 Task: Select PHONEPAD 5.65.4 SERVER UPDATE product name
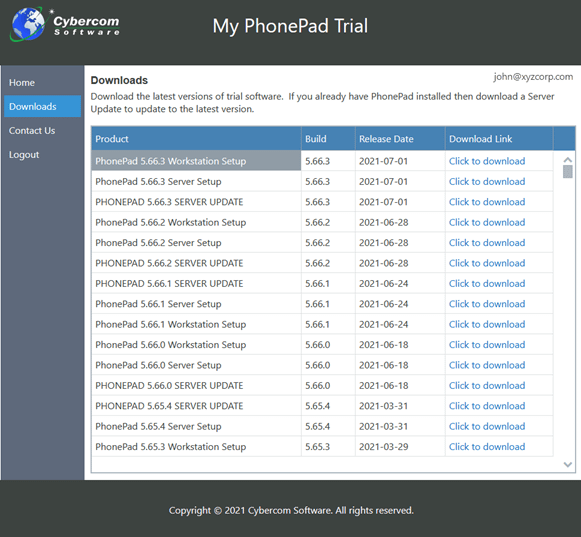tap(169, 406)
